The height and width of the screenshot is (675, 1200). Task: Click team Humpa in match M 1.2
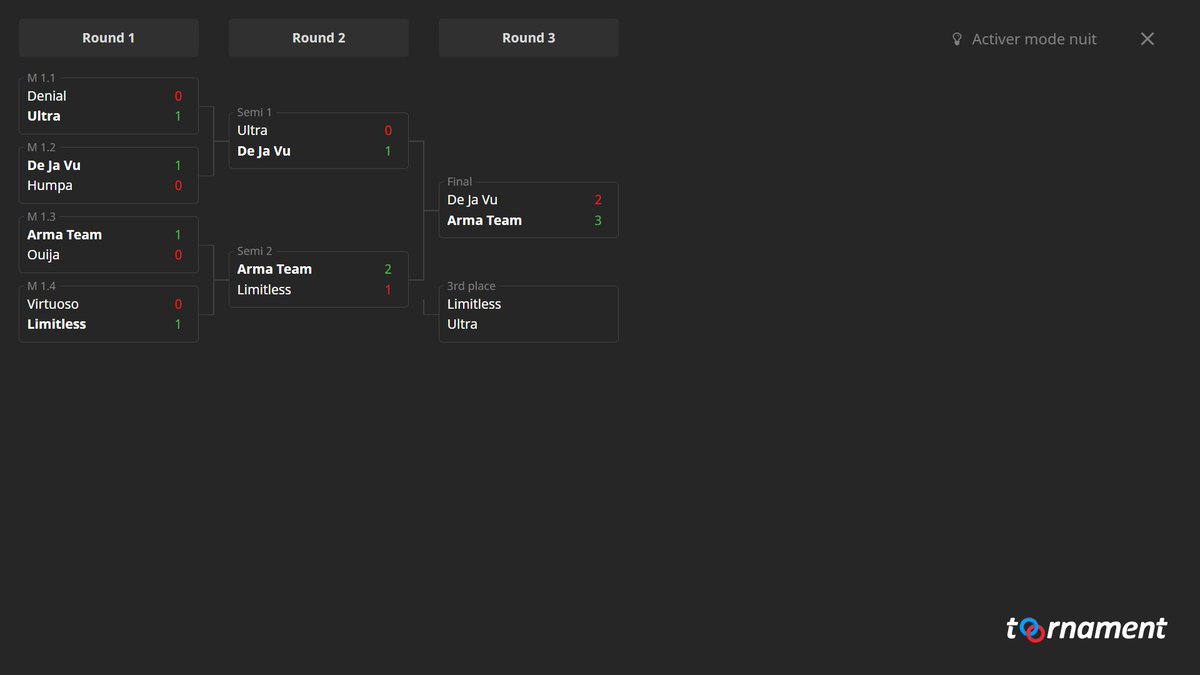pyautogui.click(x=50, y=185)
